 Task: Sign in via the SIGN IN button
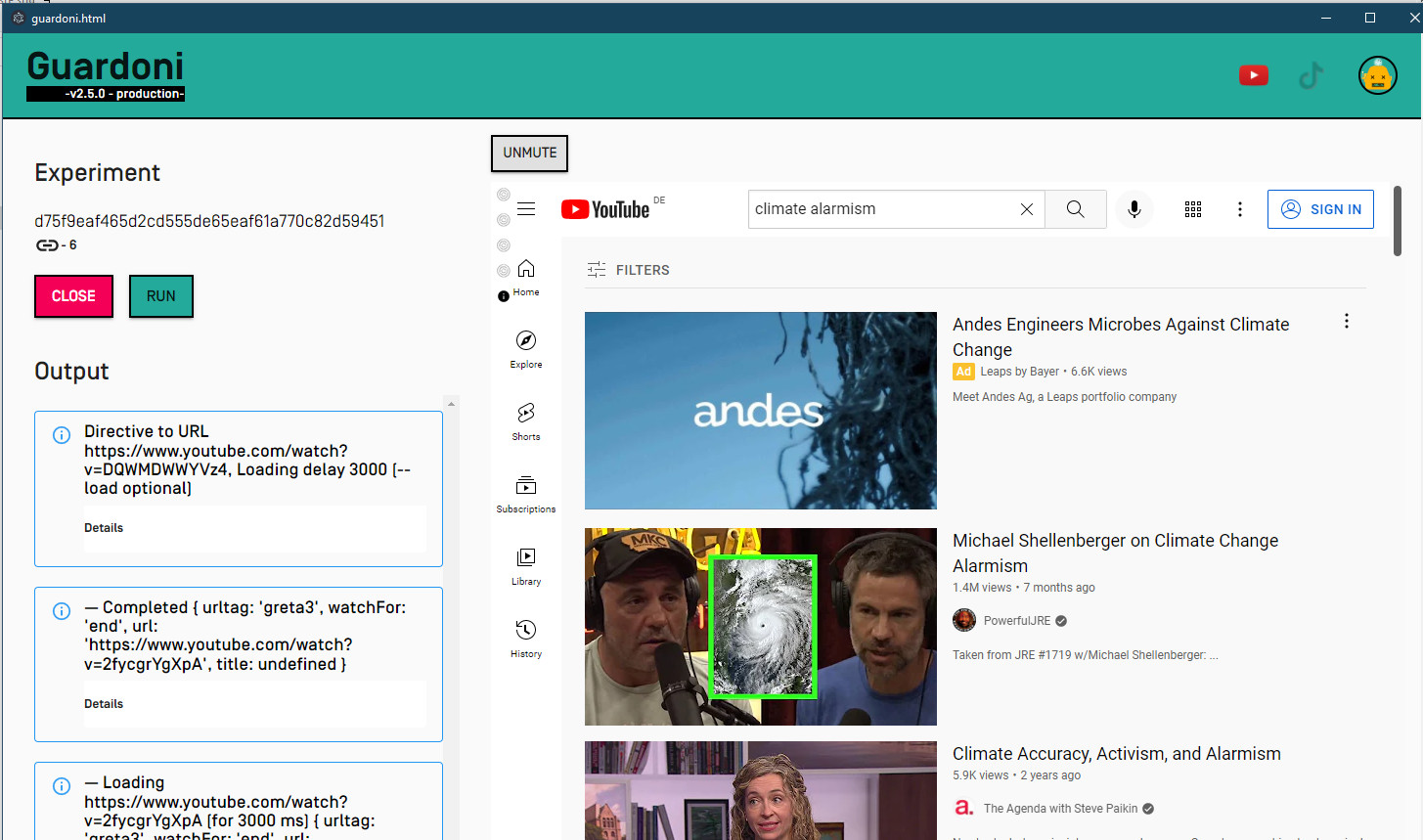1320,209
